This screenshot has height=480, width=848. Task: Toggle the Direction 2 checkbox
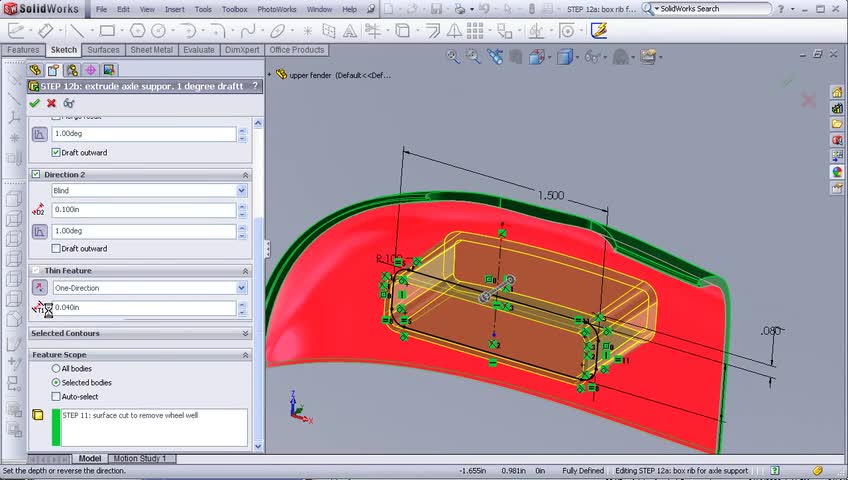coord(36,174)
